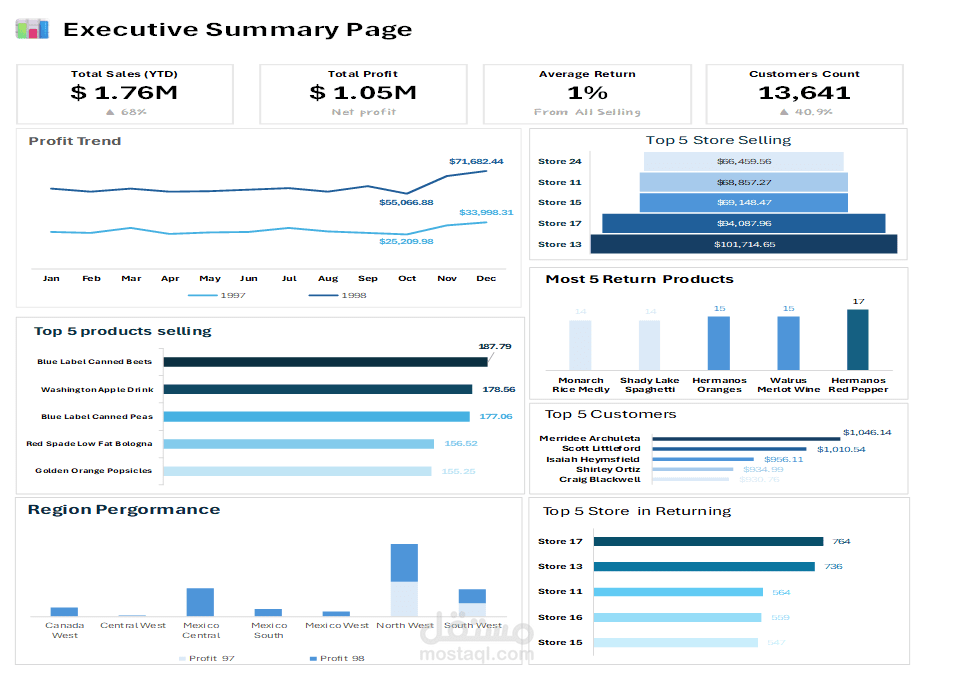Click the Washington Apple Drink bar
This screenshot has height=678, width=954.
coord(318,390)
